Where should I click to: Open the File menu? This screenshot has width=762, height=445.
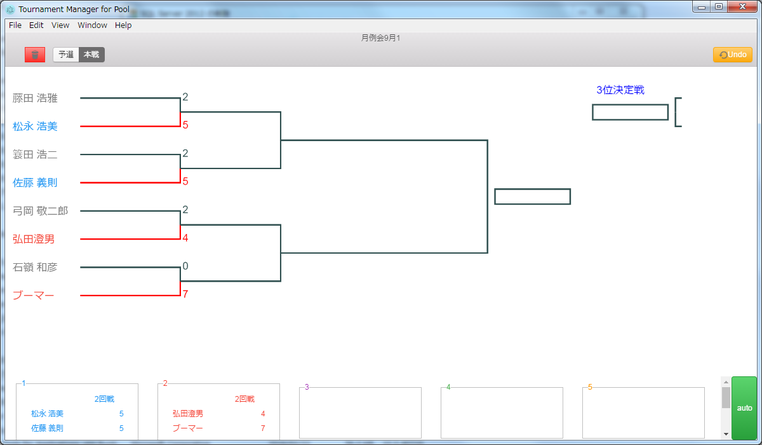(15, 25)
